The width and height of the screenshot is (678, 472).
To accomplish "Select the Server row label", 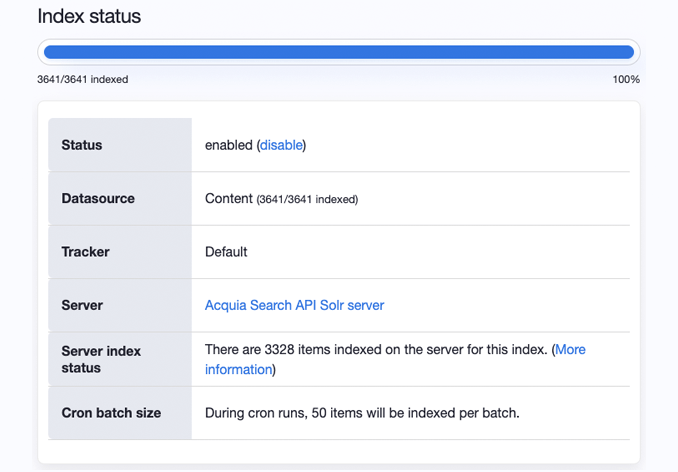I will point(82,305).
